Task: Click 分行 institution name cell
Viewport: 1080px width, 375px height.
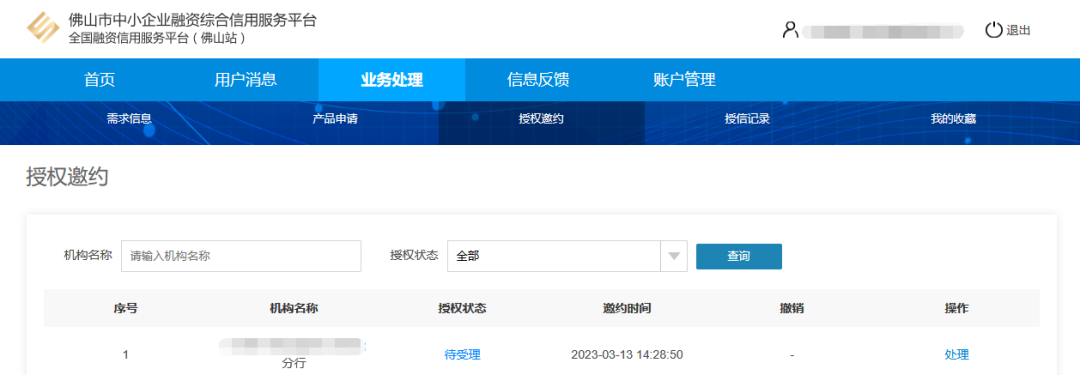Action: (293, 354)
